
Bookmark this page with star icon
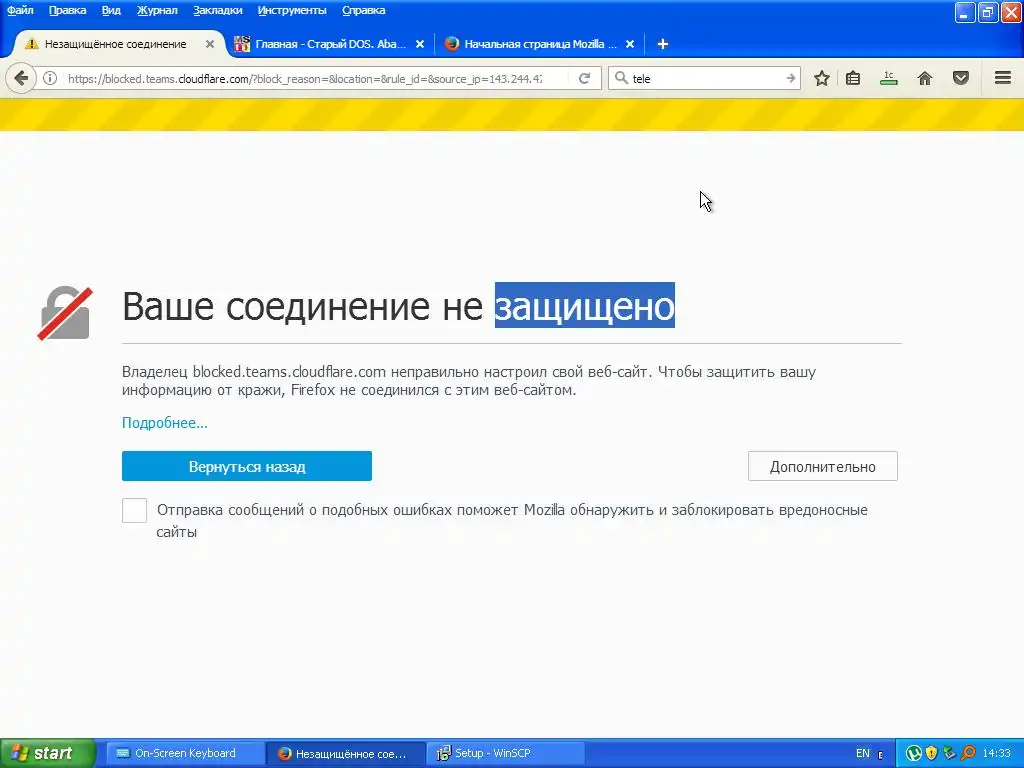[x=822, y=78]
